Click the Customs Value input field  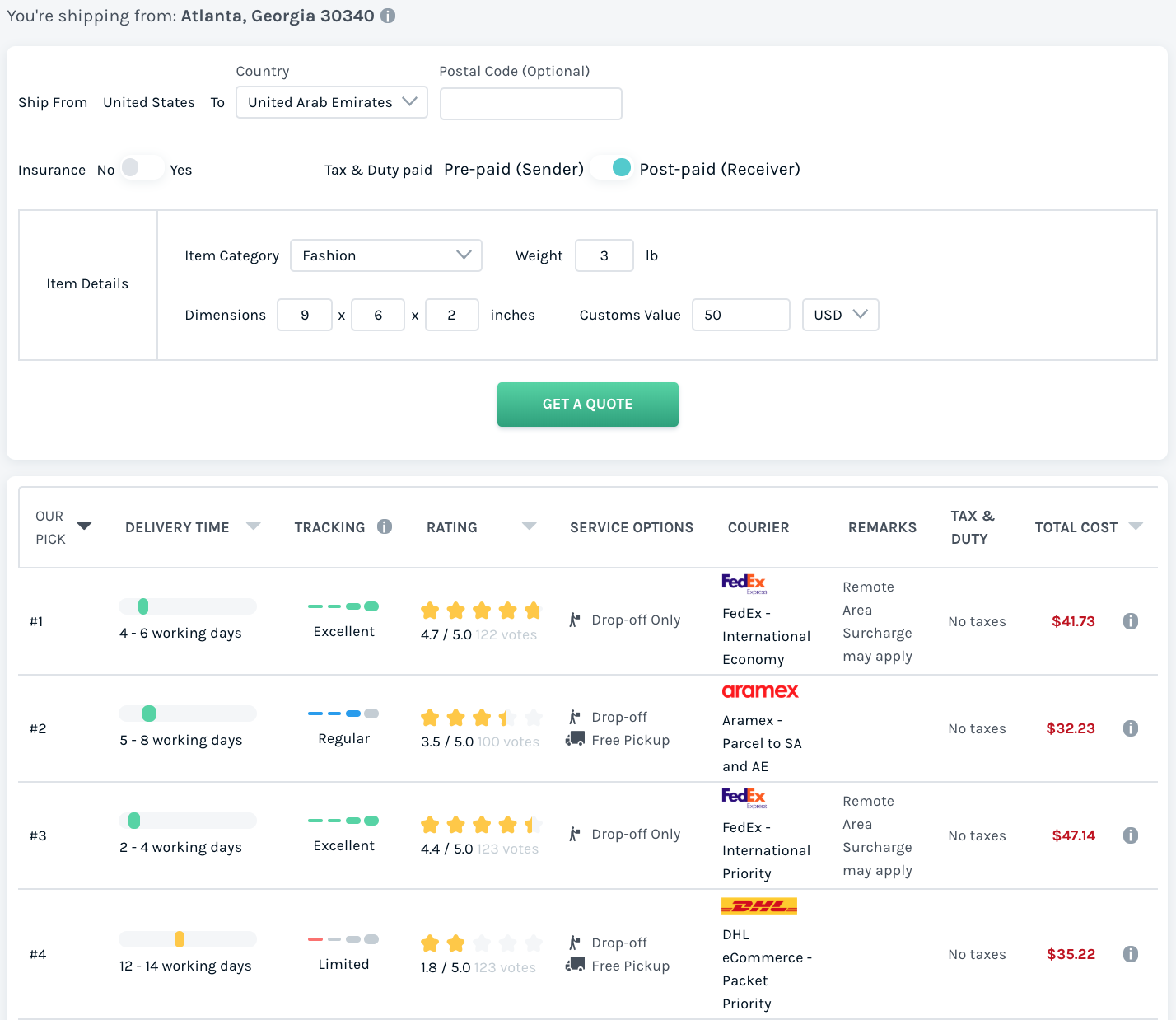[741, 315]
